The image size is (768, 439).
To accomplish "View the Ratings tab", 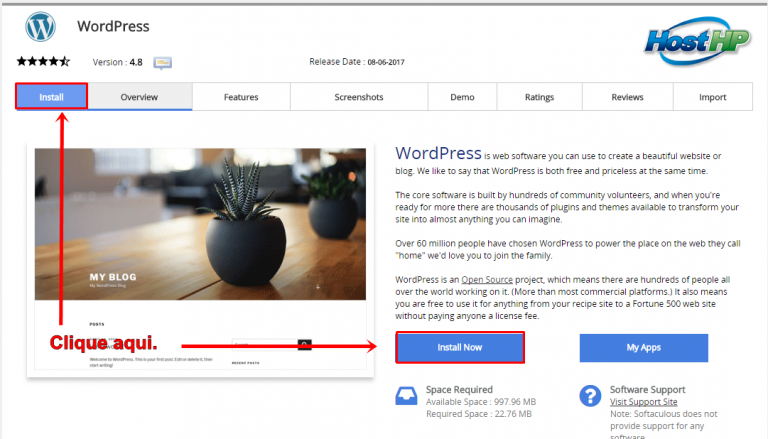I will click(x=539, y=97).
